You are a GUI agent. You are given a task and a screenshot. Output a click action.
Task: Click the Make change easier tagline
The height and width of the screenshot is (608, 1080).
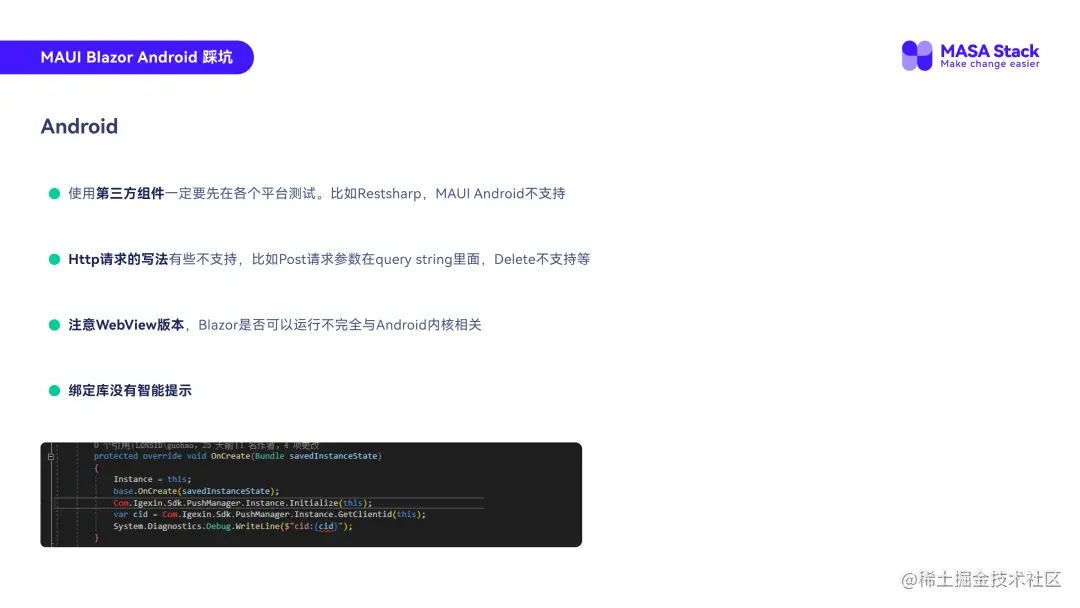pyautogui.click(x=990, y=62)
